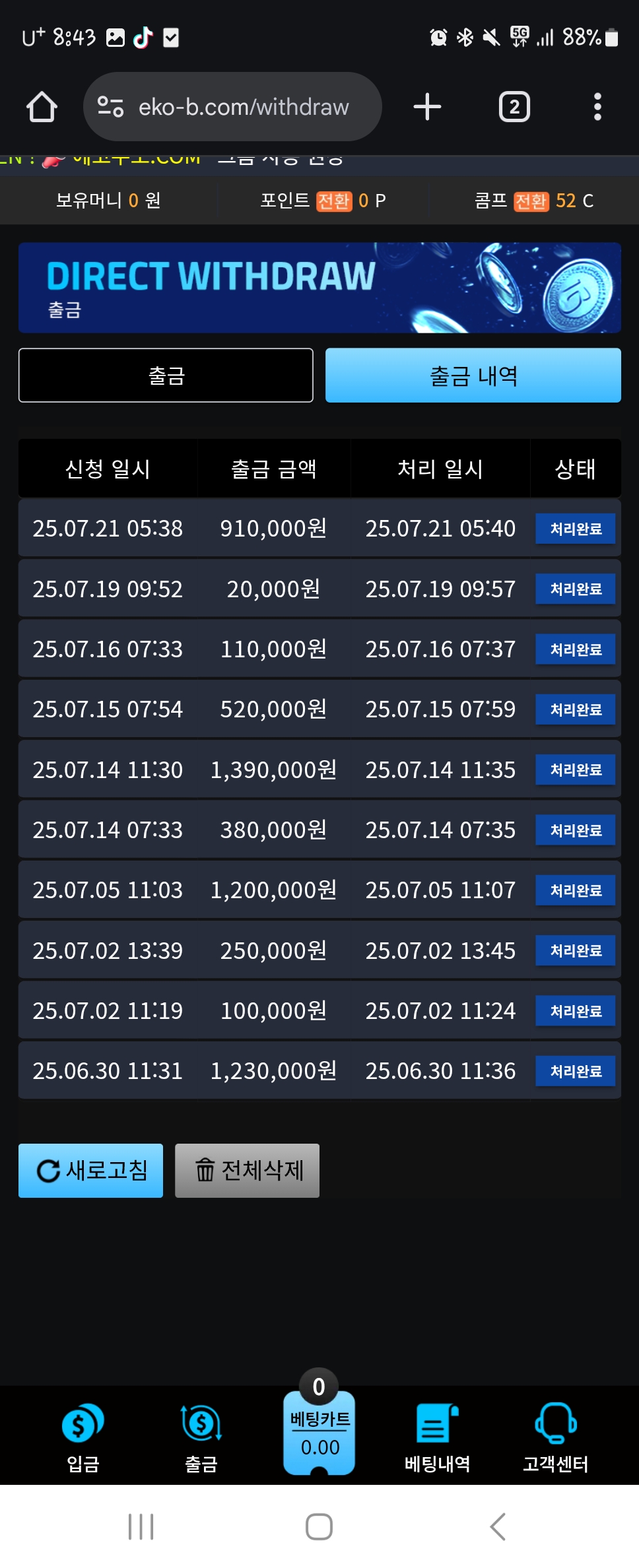The width and height of the screenshot is (639, 1568).
Task: Tap the browser home icon
Action: tap(42, 107)
